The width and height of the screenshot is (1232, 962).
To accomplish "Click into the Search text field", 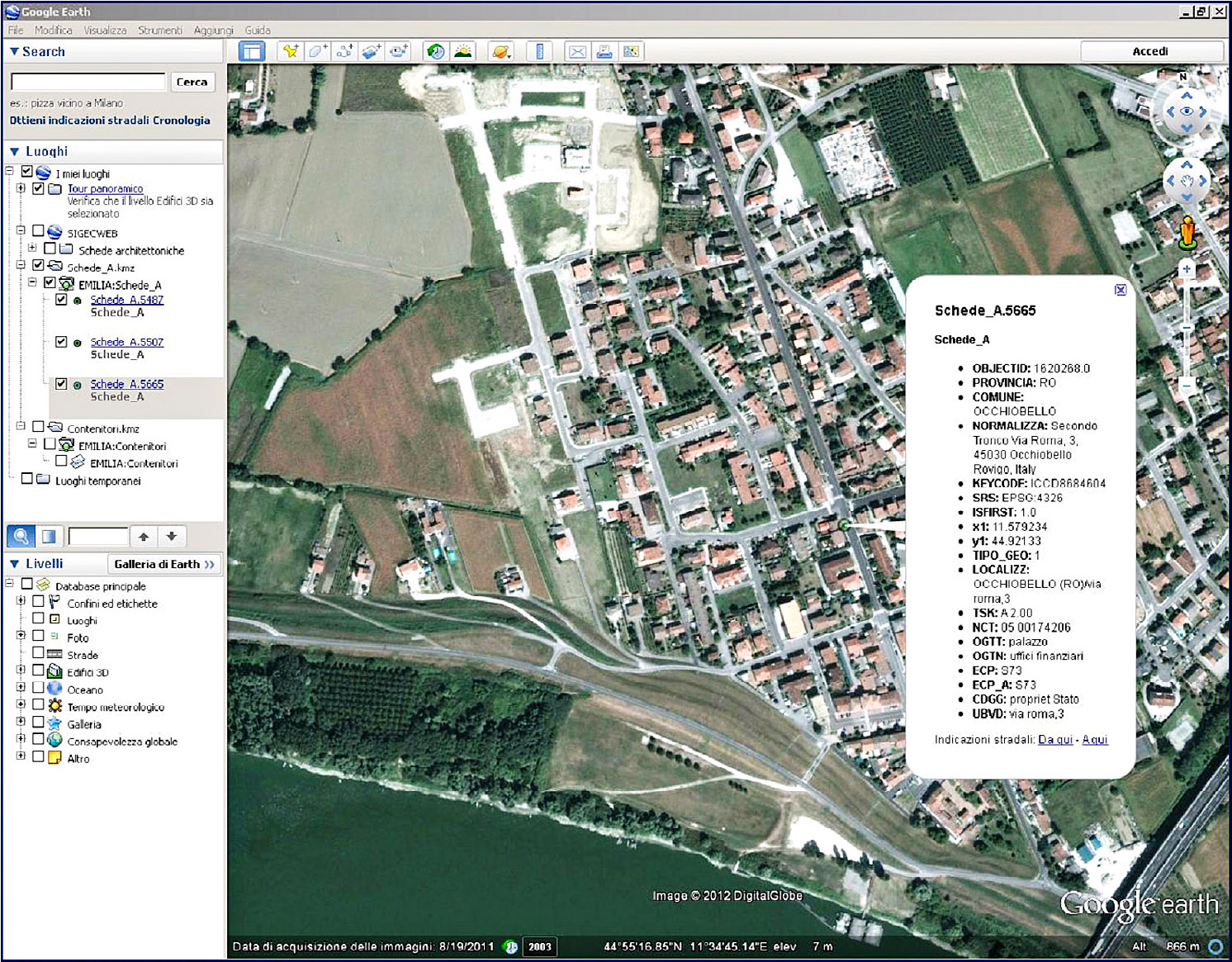I will pyautogui.click(x=88, y=82).
